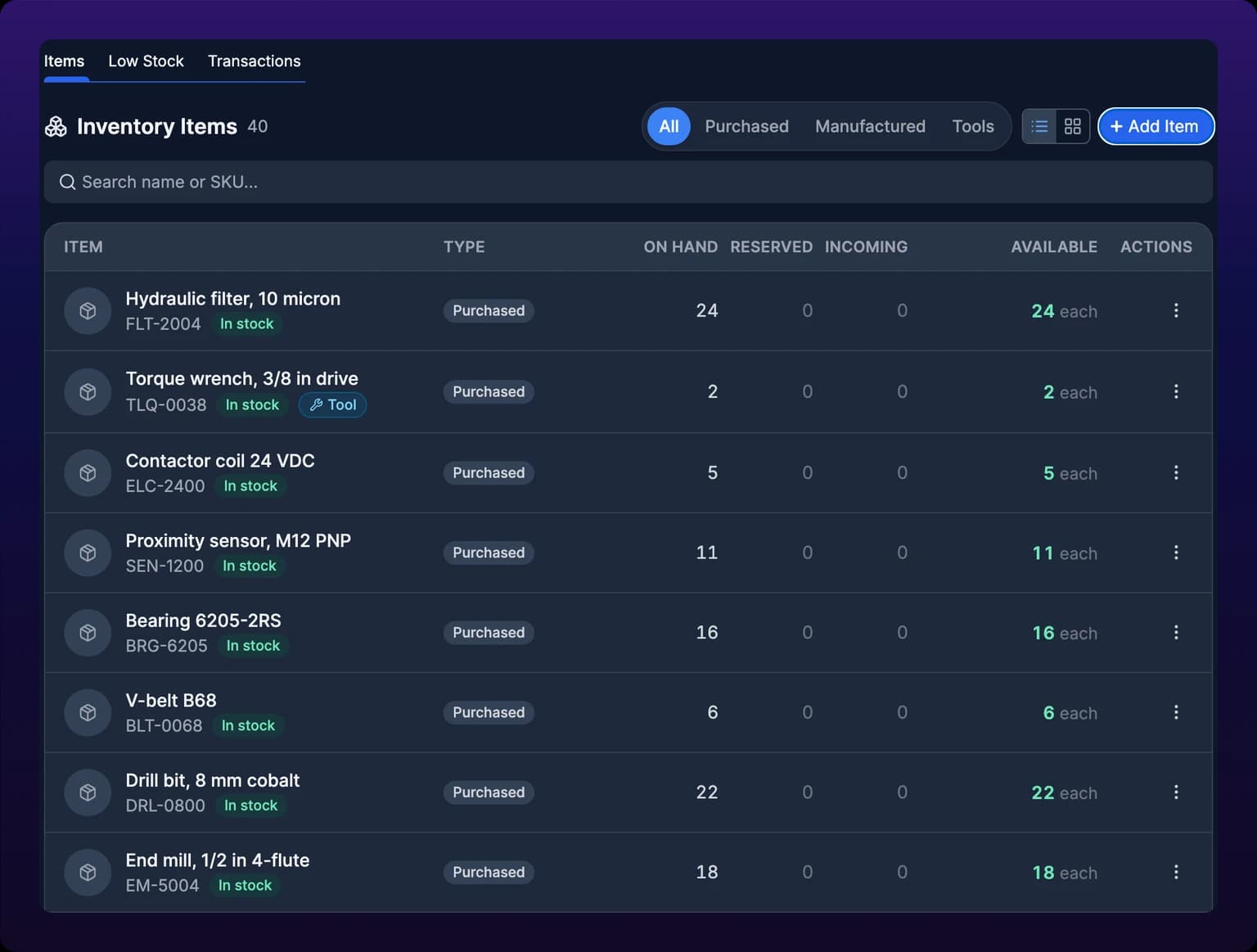Open Hydraulic filter, 10 micron item
This screenshot has height=952, width=1257.
point(232,299)
